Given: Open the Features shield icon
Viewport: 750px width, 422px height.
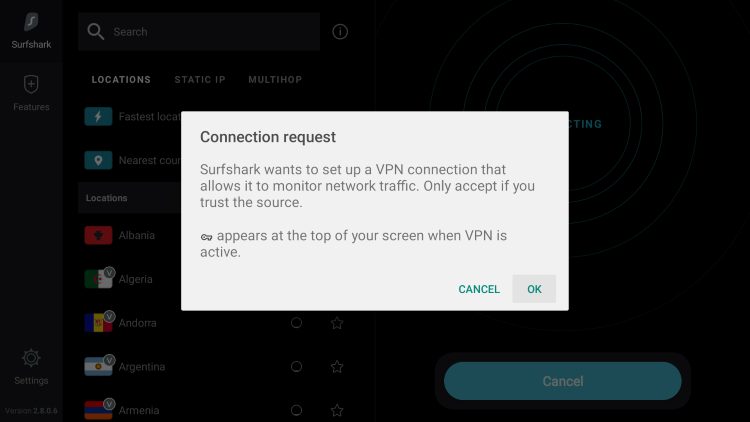Looking at the screenshot, I should tap(31, 85).
